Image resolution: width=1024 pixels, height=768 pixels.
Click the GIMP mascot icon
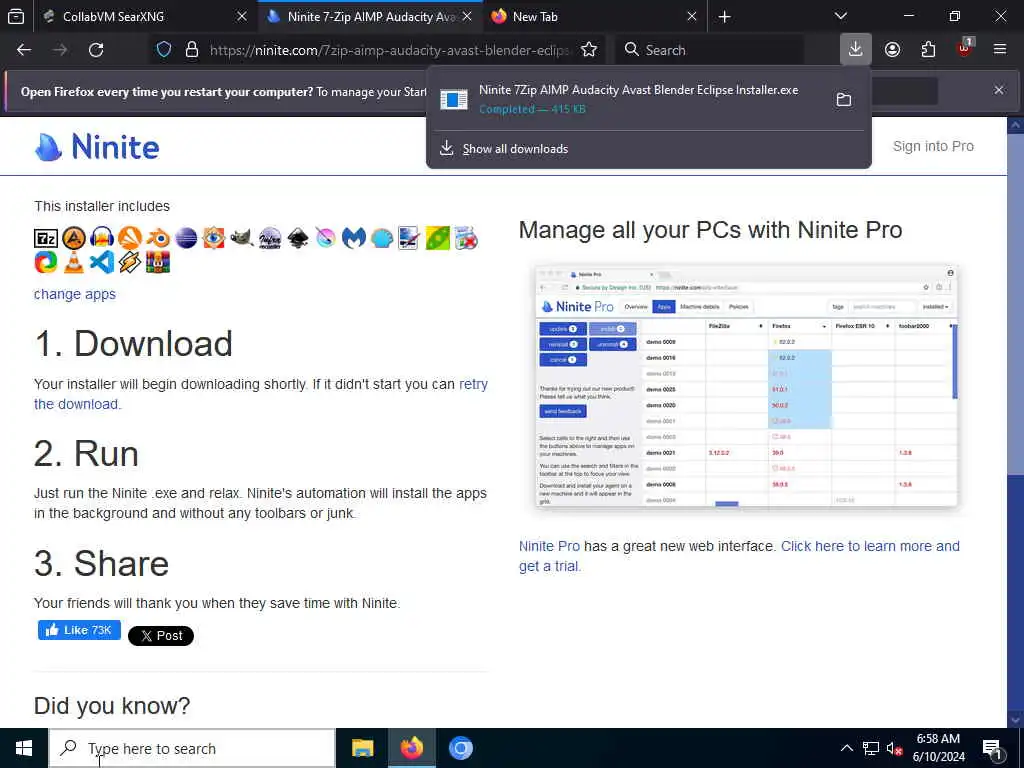pos(242,238)
